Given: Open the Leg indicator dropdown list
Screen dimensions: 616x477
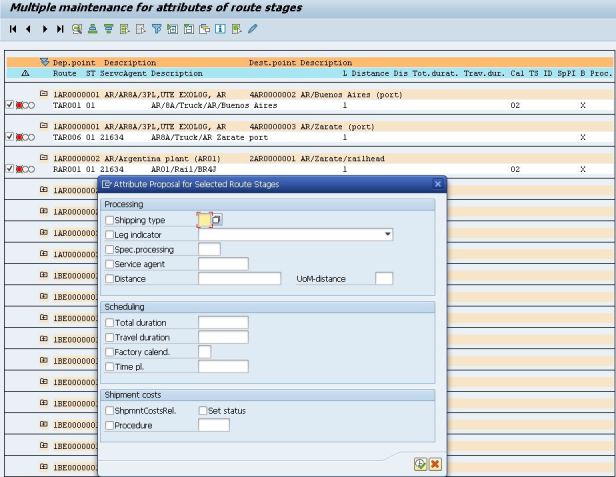Looking at the screenshot, I should pyautogui.click(x=387, y=234).
